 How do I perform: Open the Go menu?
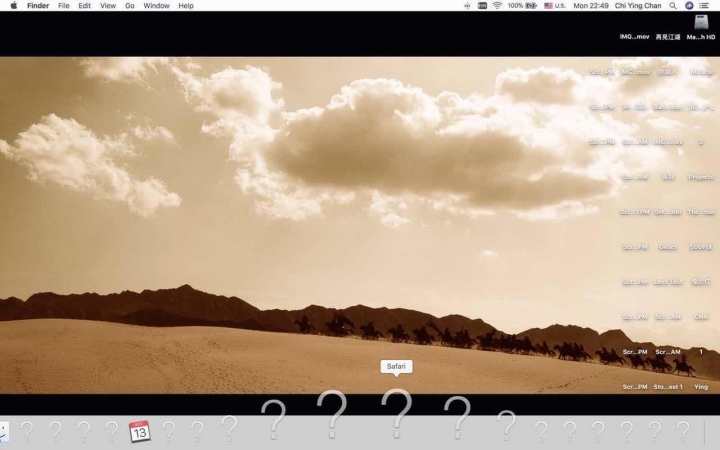(130, 6)
